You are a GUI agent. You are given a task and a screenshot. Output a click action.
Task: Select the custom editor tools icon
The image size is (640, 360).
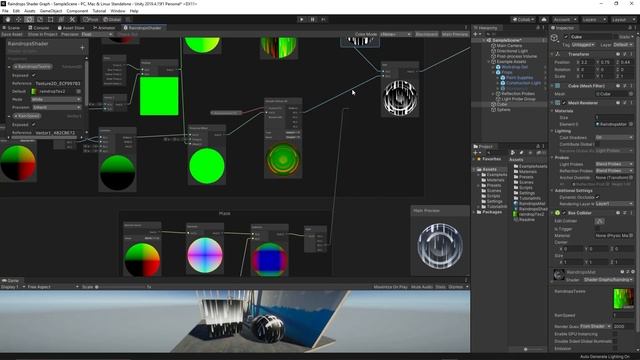[72, 19]
